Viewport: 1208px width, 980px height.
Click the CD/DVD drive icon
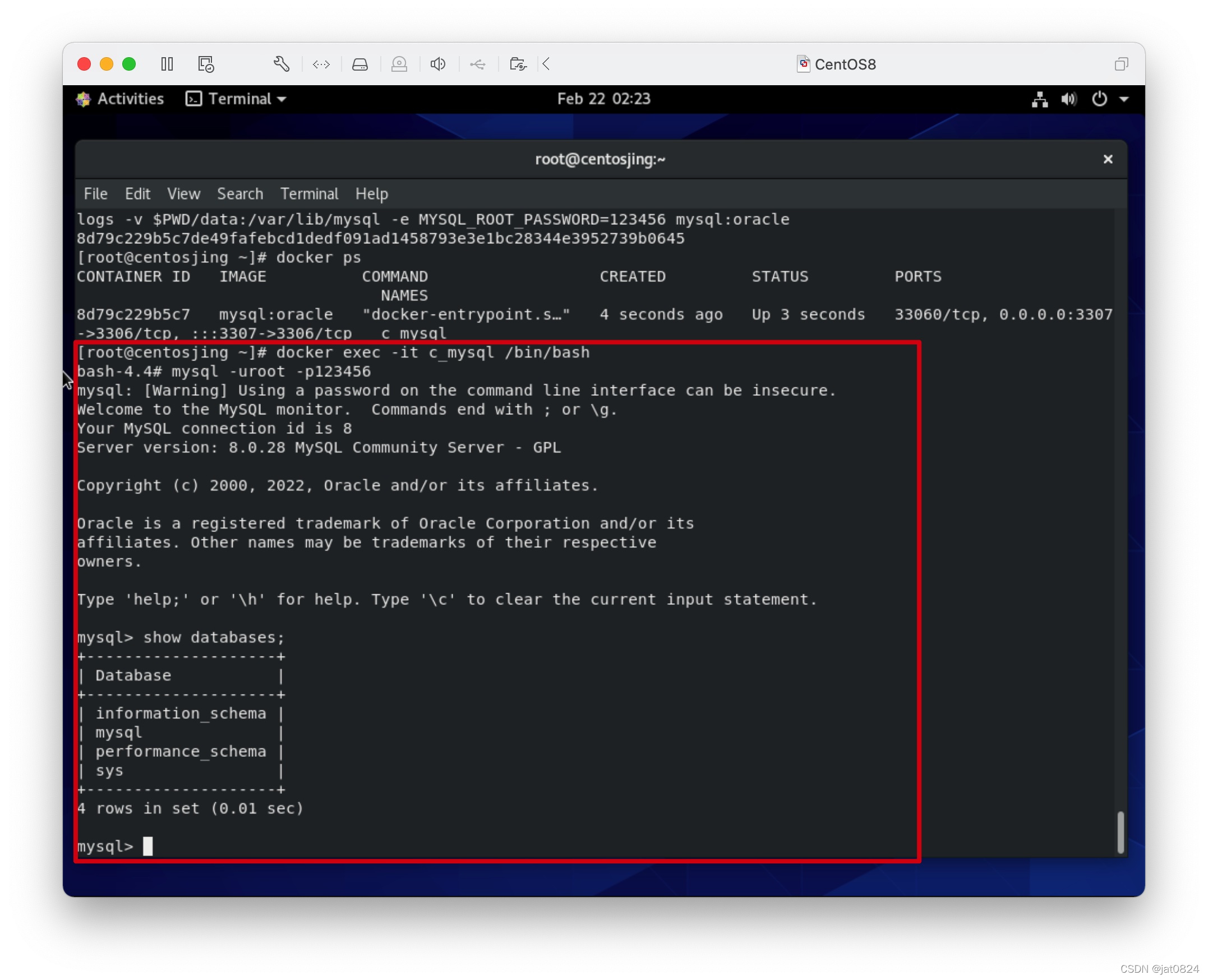399,64
